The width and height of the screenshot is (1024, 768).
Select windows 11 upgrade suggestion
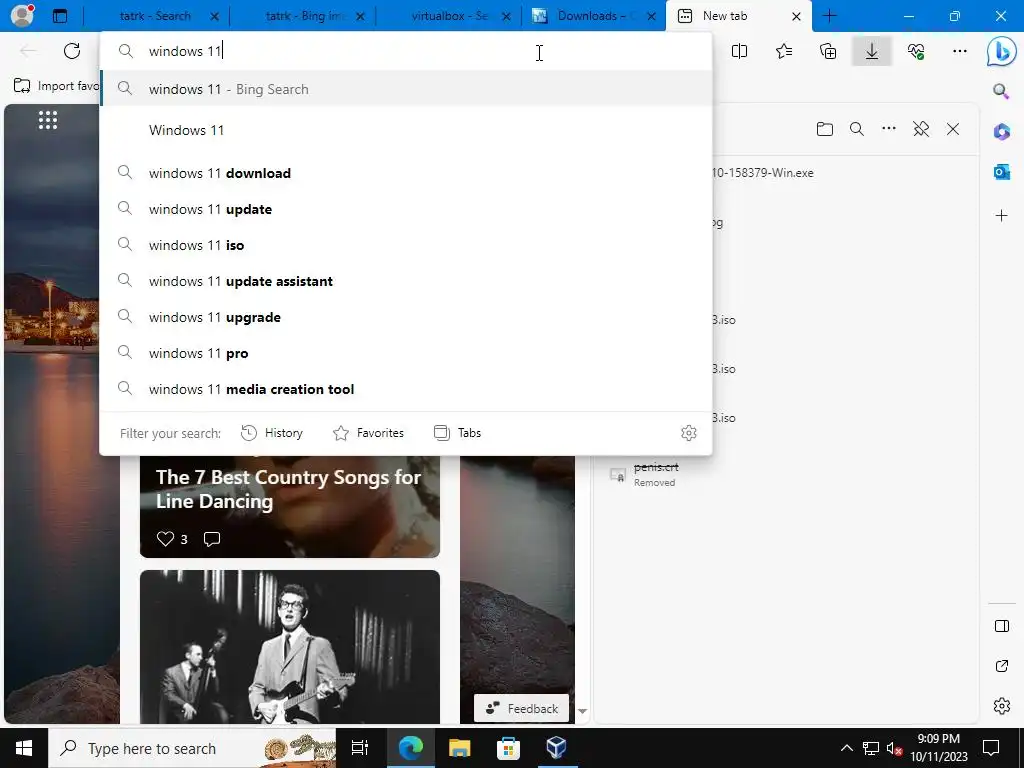tap(406, 317)
